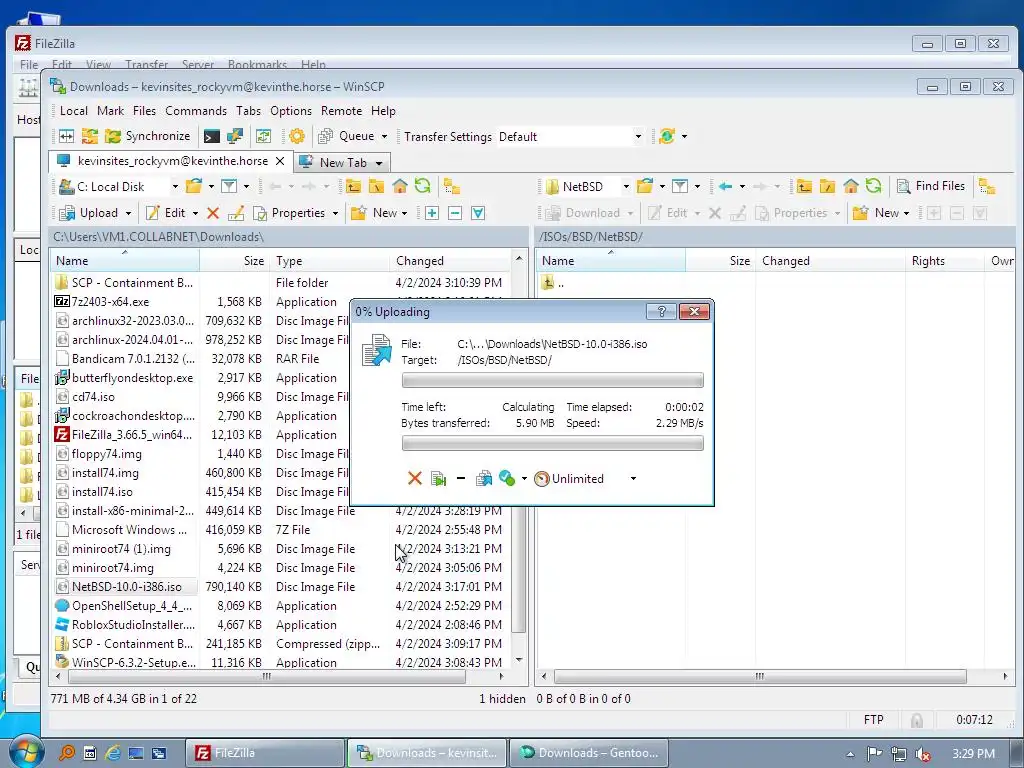Screen dimensions: 1024x768
Task: Click the Synchronize button
Action: (148, 136)
